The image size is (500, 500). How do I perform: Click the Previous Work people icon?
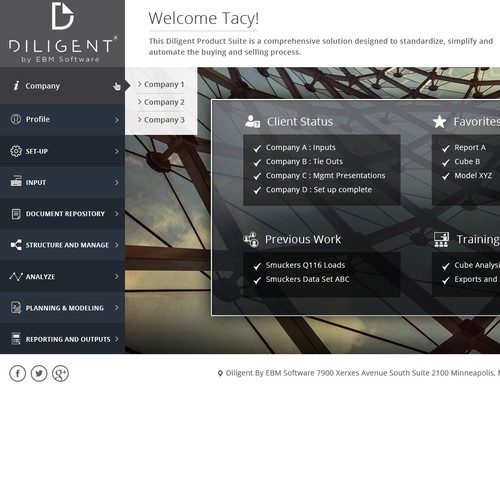251,239
